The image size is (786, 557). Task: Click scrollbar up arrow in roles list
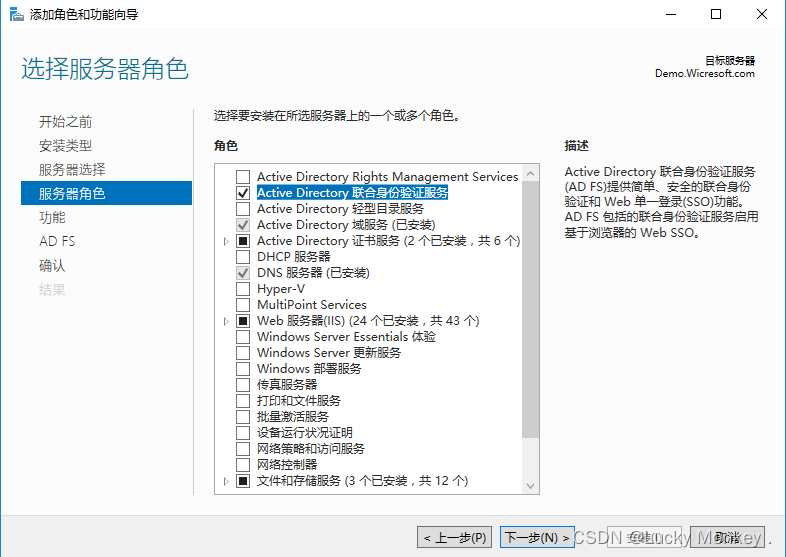pos(530,173)
